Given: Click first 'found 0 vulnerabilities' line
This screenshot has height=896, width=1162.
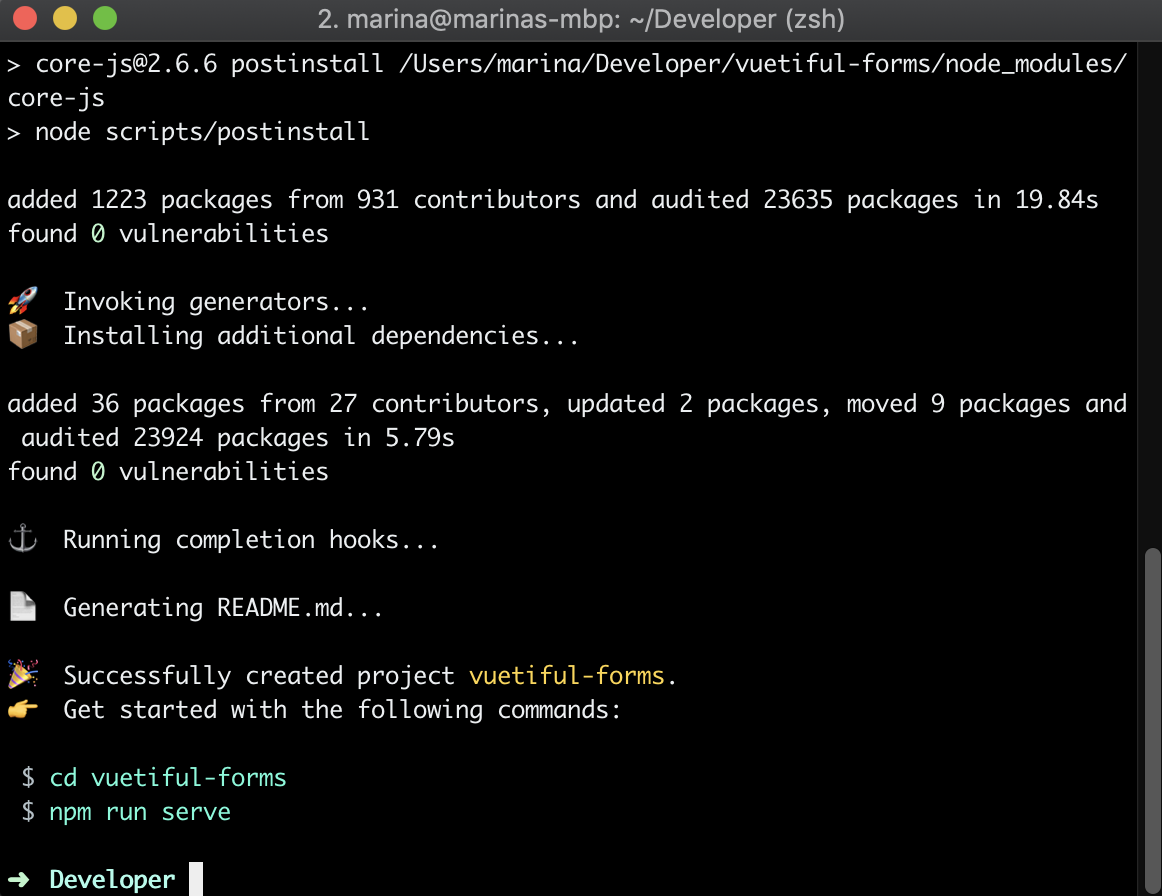Looking at the screenshot, I should pos(168,234).
